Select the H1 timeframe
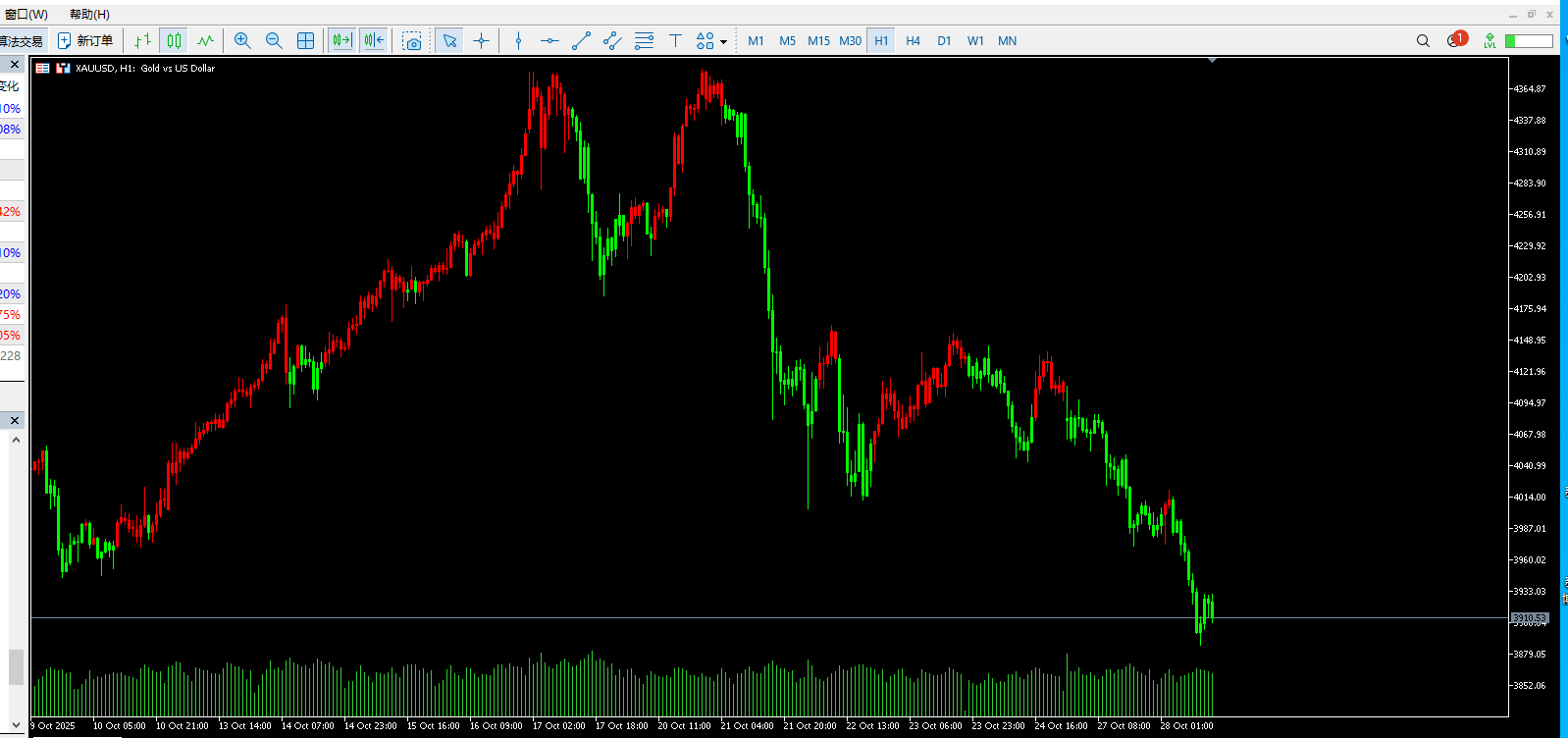Image resolution: width=1568 pixels, height=738 pixels. pos(881,40)
